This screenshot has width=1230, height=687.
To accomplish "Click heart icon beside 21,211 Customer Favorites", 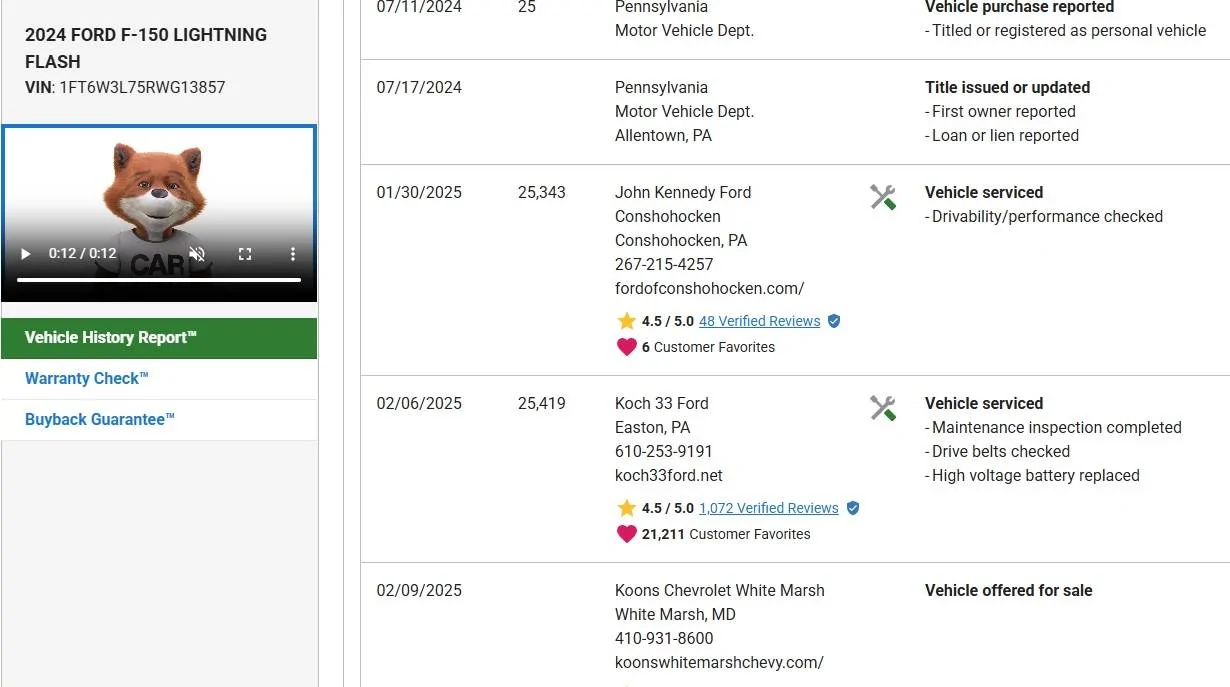I will point(627,534).
